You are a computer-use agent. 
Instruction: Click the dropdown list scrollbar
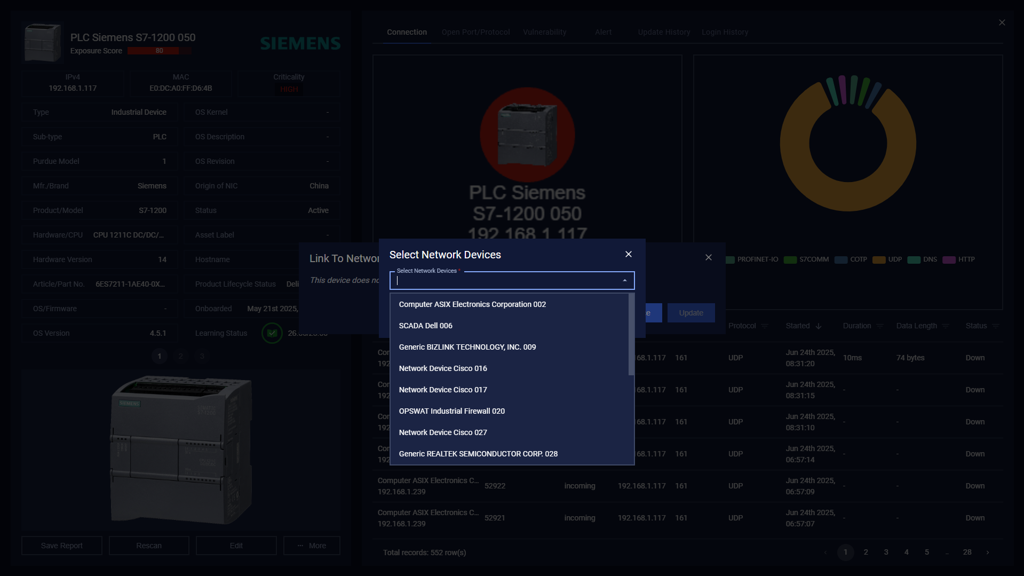coord(631,336)
